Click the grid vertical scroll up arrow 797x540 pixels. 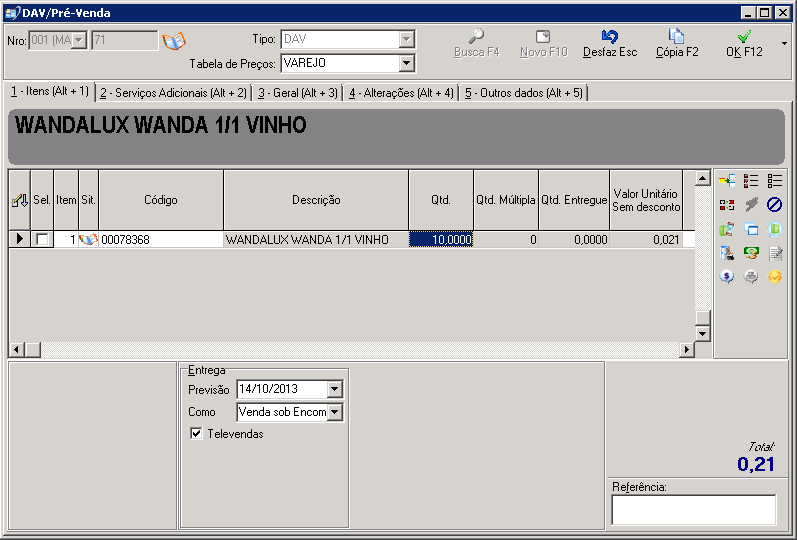(x=702, y=178)
